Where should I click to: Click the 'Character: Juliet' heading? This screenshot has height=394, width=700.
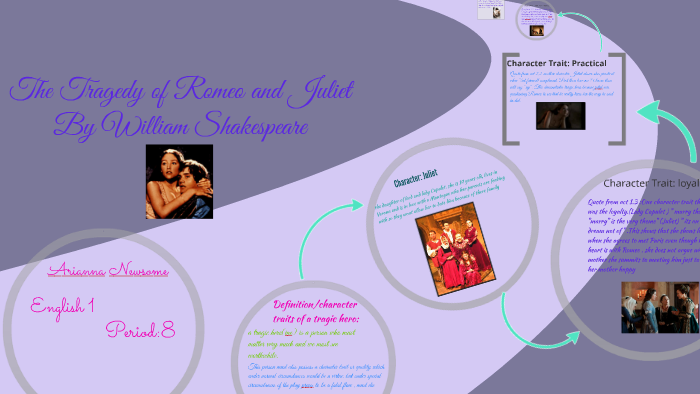416,178
